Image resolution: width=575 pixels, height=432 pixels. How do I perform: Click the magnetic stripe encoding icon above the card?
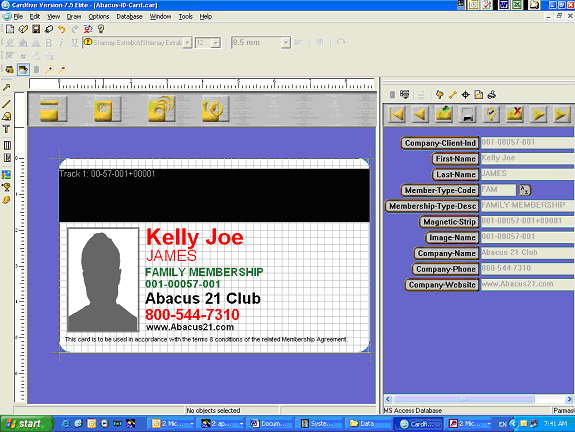pos(54,109)
